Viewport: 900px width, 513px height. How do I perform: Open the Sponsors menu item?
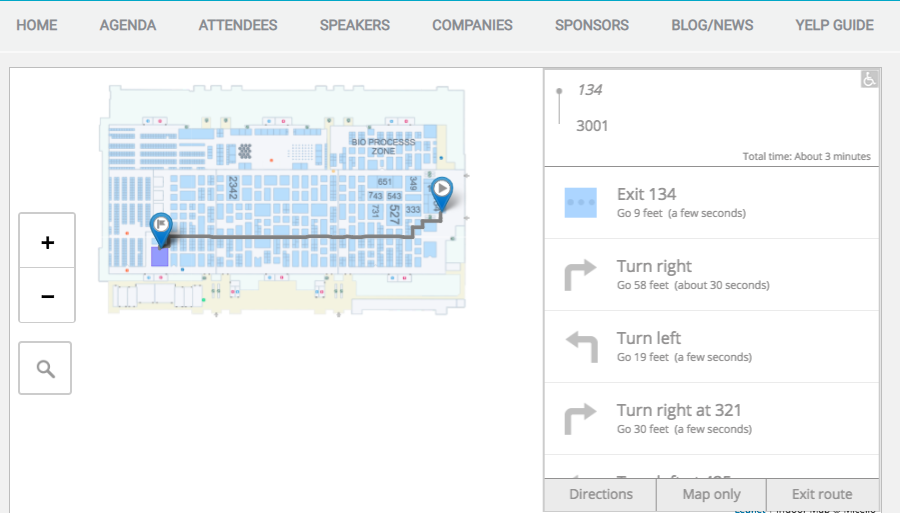click(x=592, y=25)
